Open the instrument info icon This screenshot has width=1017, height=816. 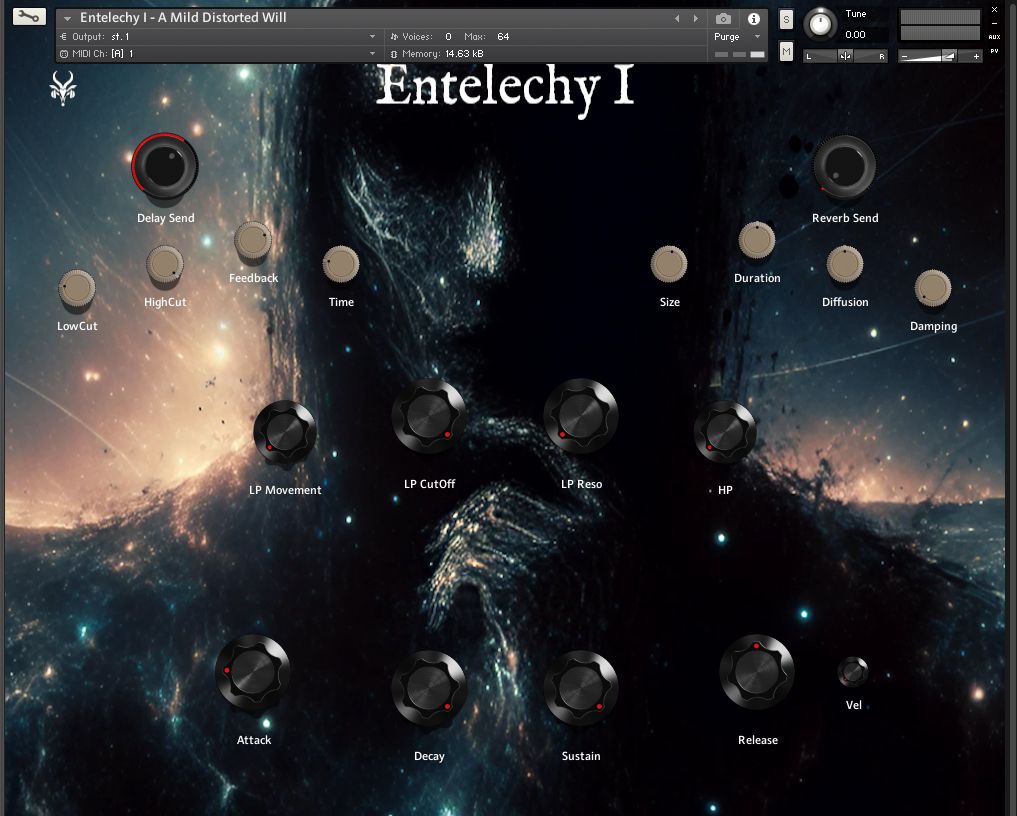tap(754, 19)
